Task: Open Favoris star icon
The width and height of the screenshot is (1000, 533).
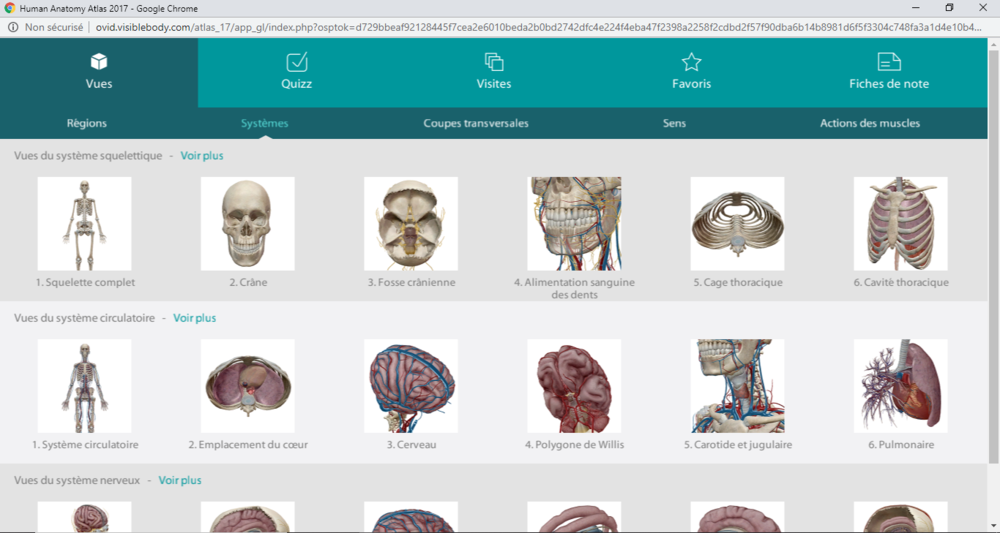Action: tap(691, 62)
